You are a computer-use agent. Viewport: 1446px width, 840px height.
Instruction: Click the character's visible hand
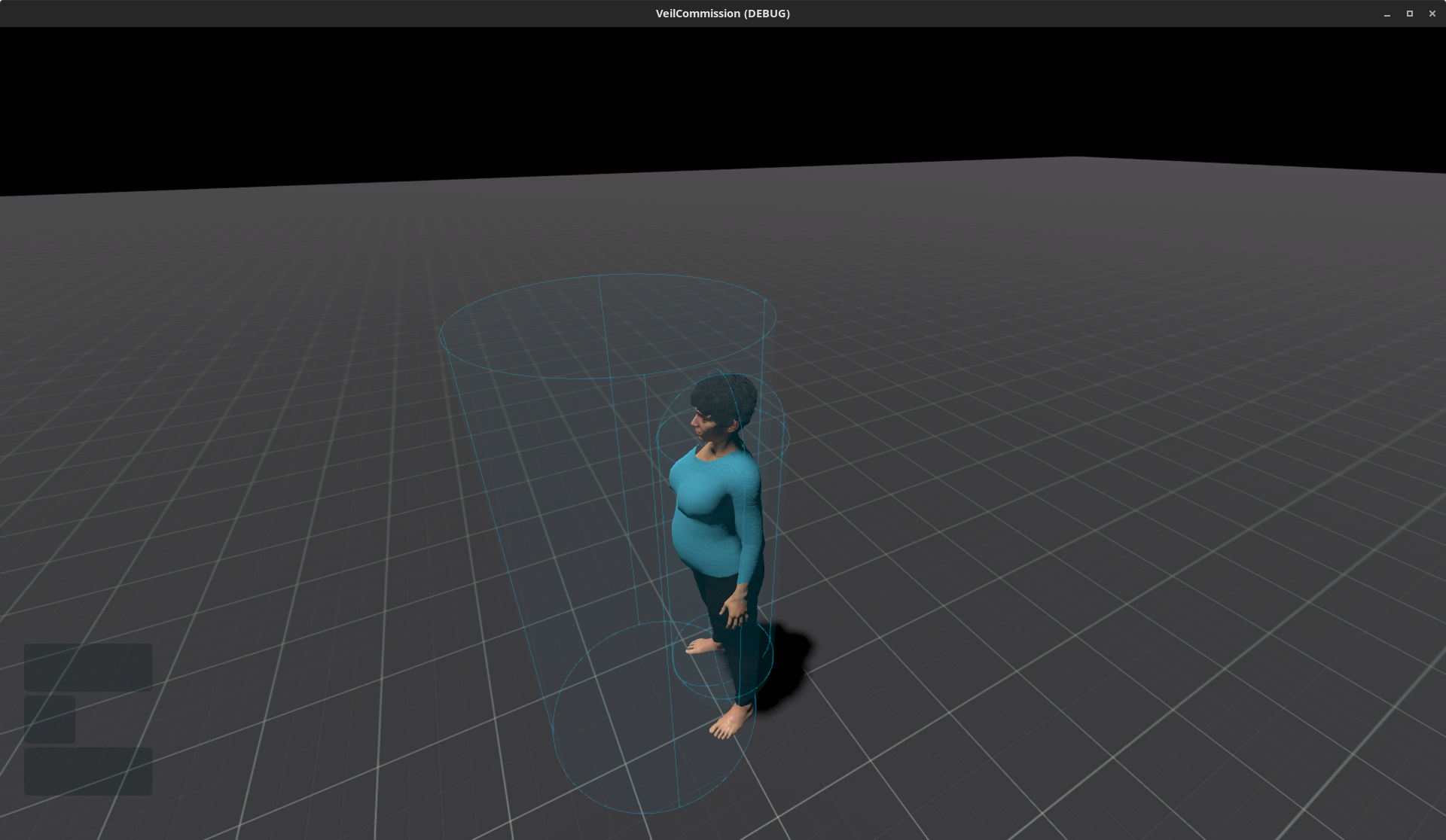734,608
